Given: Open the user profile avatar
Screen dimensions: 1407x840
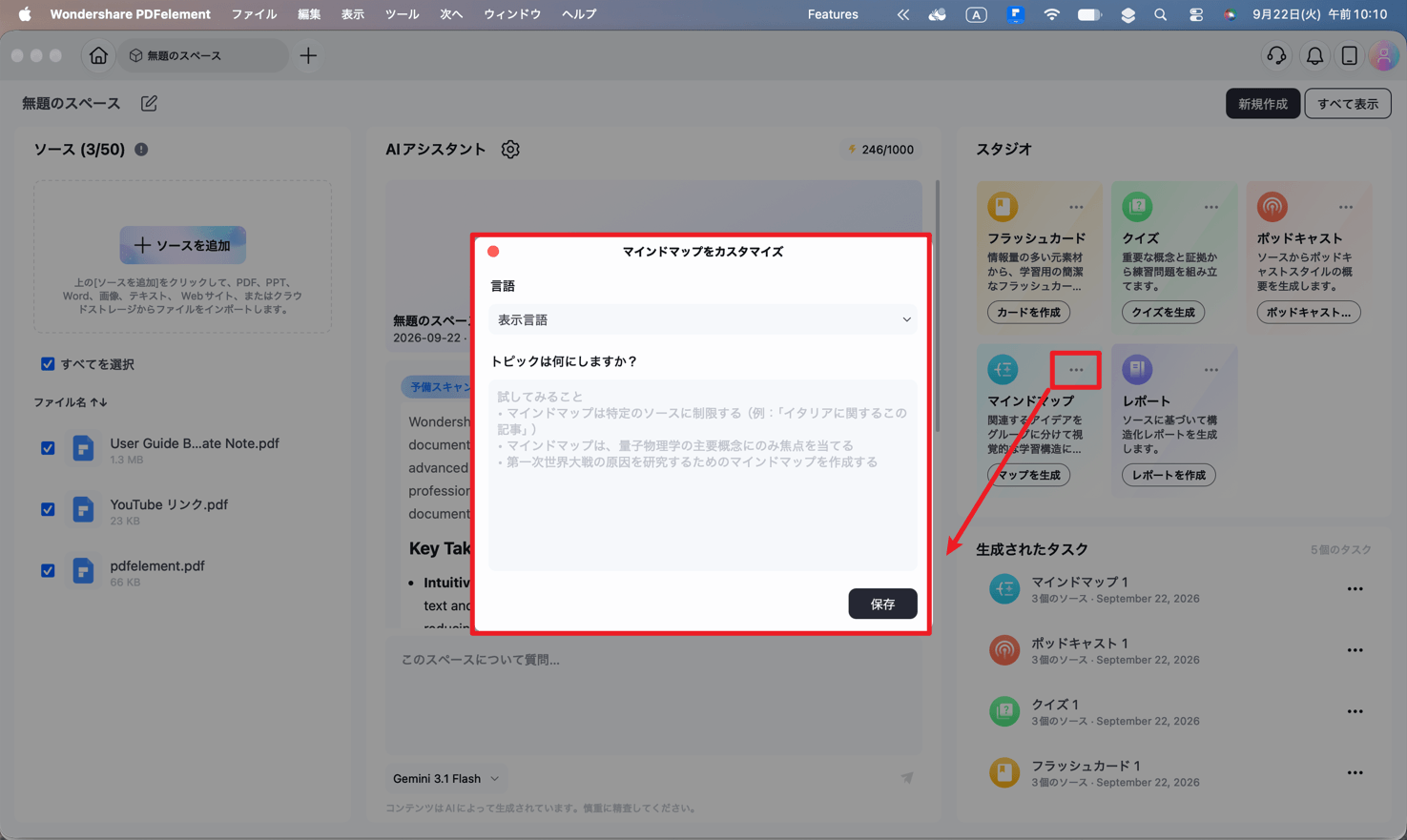Looking at the screenshot, I should 1383,56.
